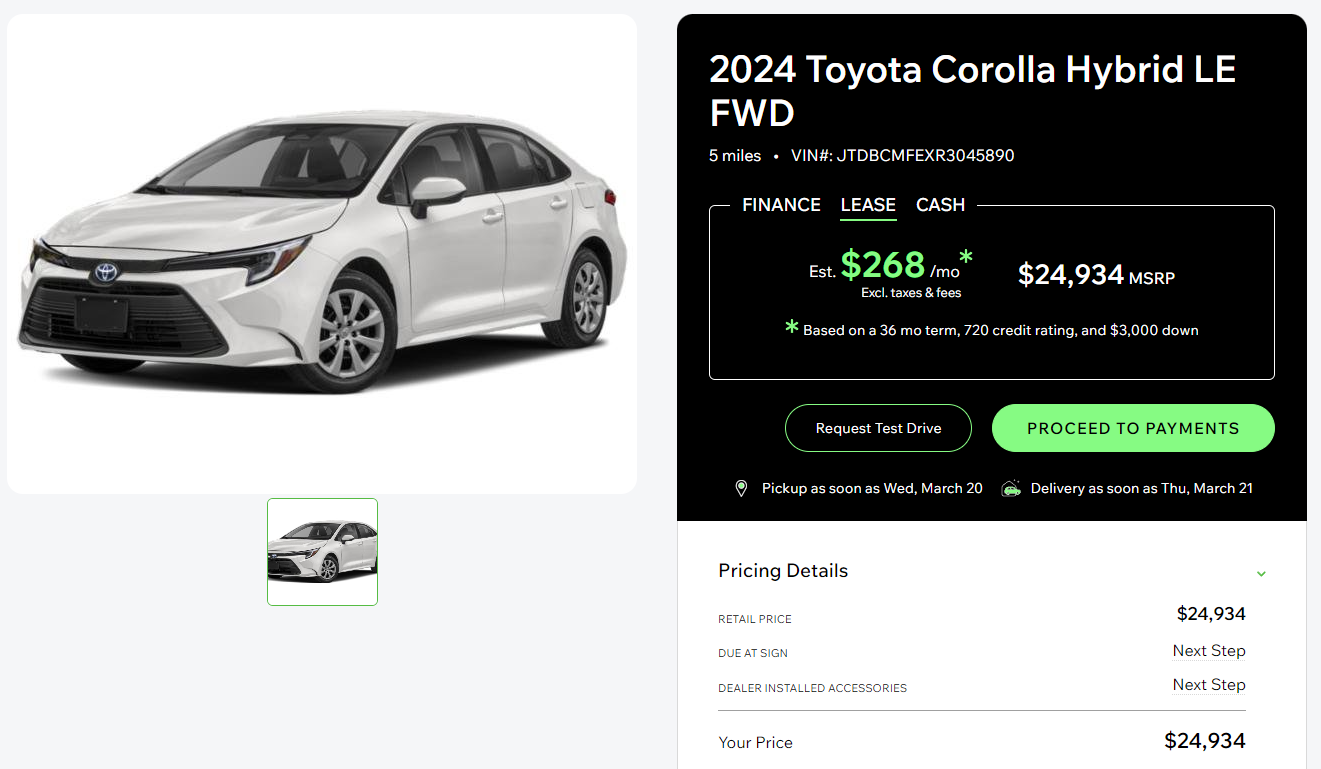Viewport: 1321px width, 769px height.
Task: Open Next Step for DUE AT SIGN
Action: click(x=1208, y=651)
